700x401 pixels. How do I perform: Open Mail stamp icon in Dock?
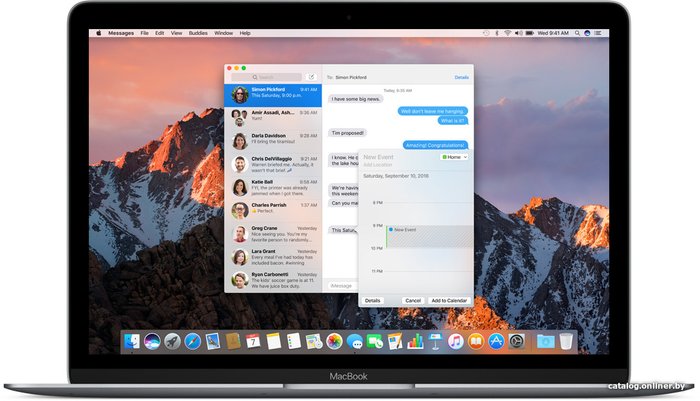[x=212, y=342]
